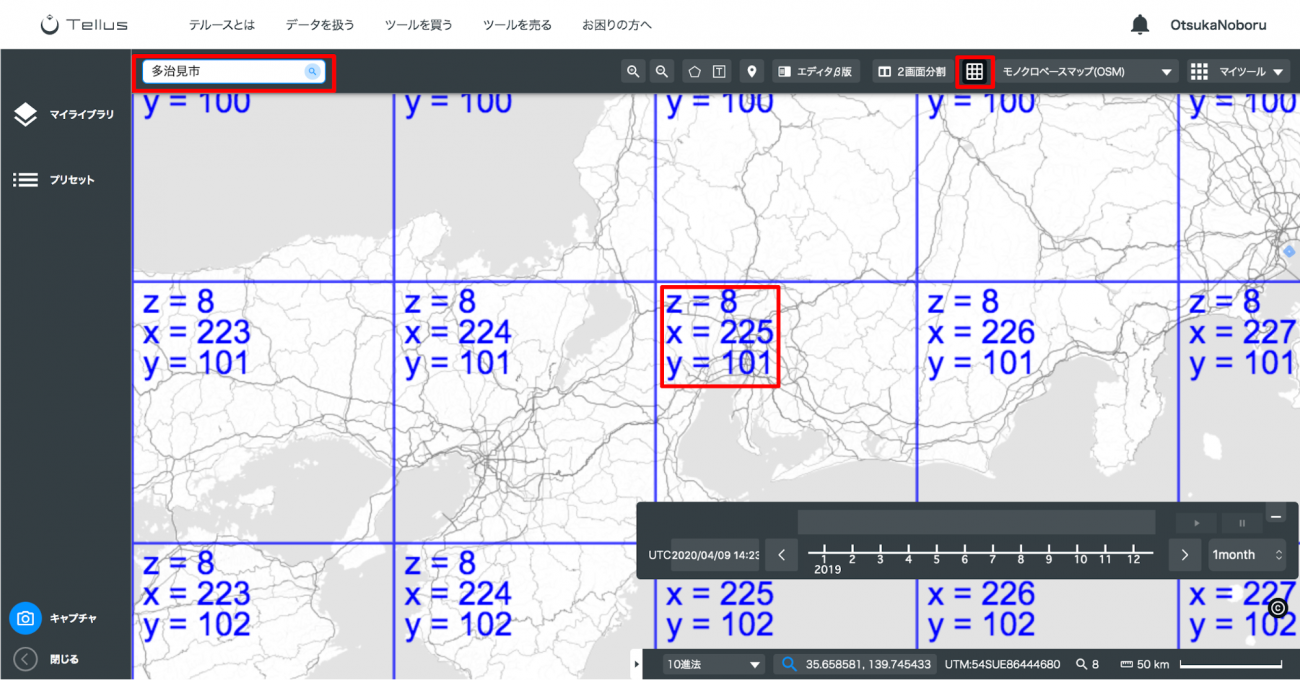
Task: Open the データを扱う menu
Action: tap(320, 25)
